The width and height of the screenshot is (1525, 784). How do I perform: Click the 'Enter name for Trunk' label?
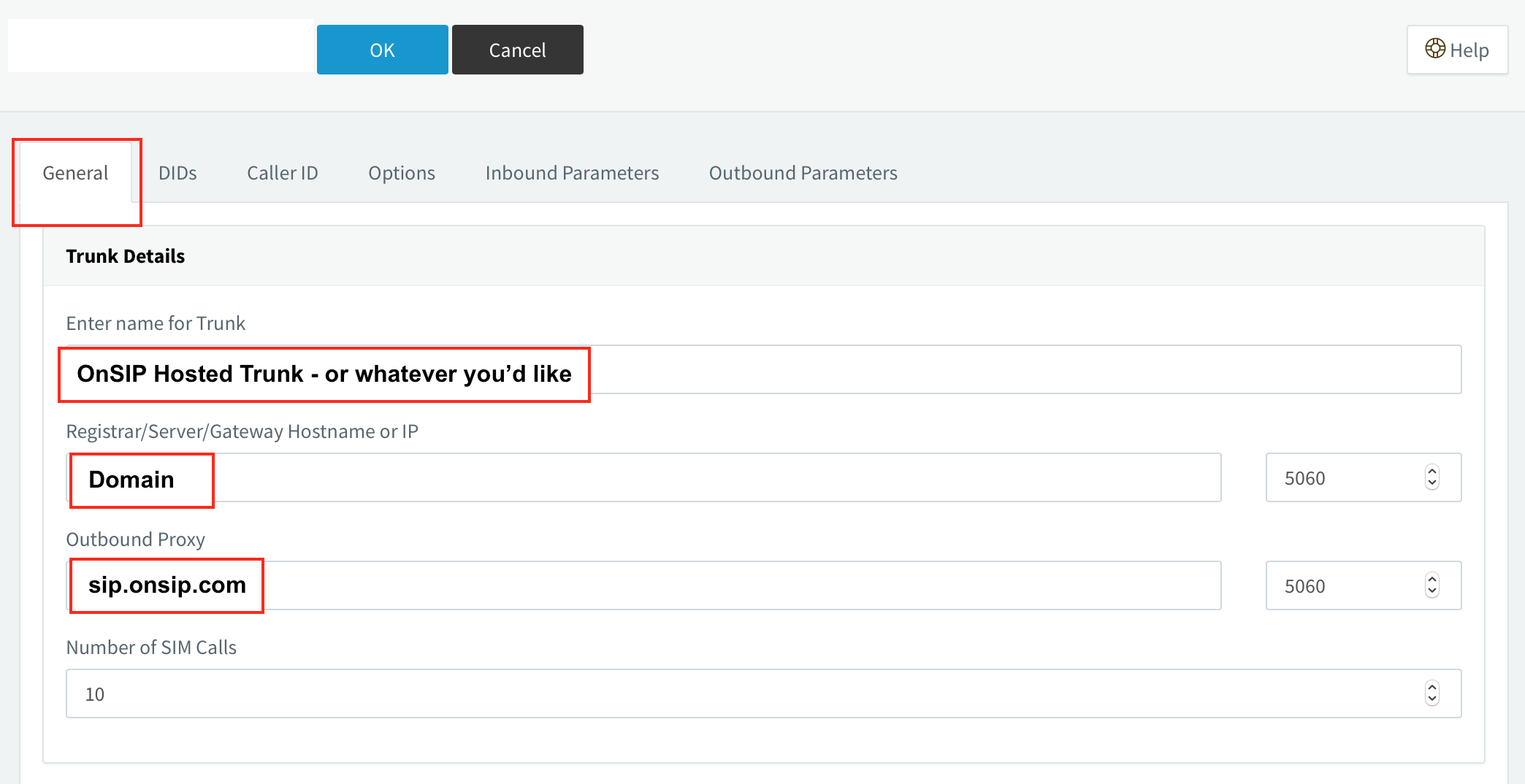coord(156,323)
